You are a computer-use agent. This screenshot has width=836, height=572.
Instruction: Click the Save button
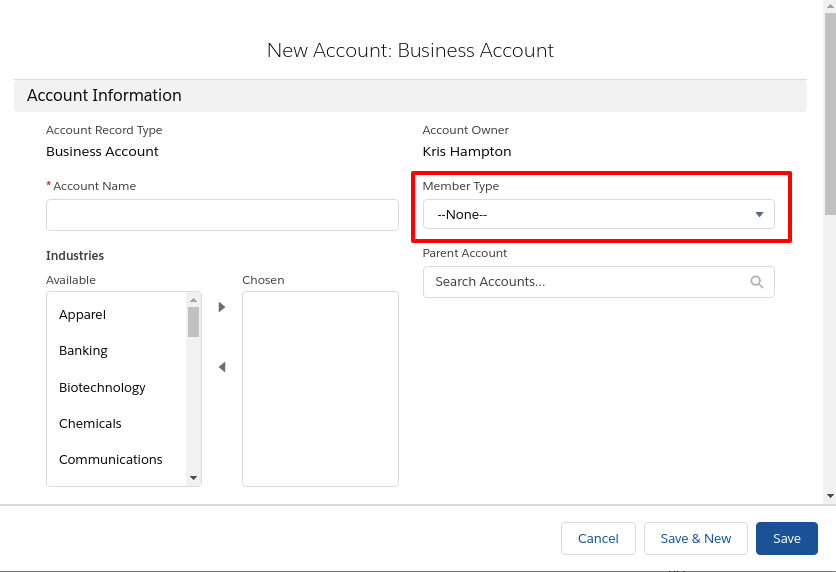pos(786,538)
